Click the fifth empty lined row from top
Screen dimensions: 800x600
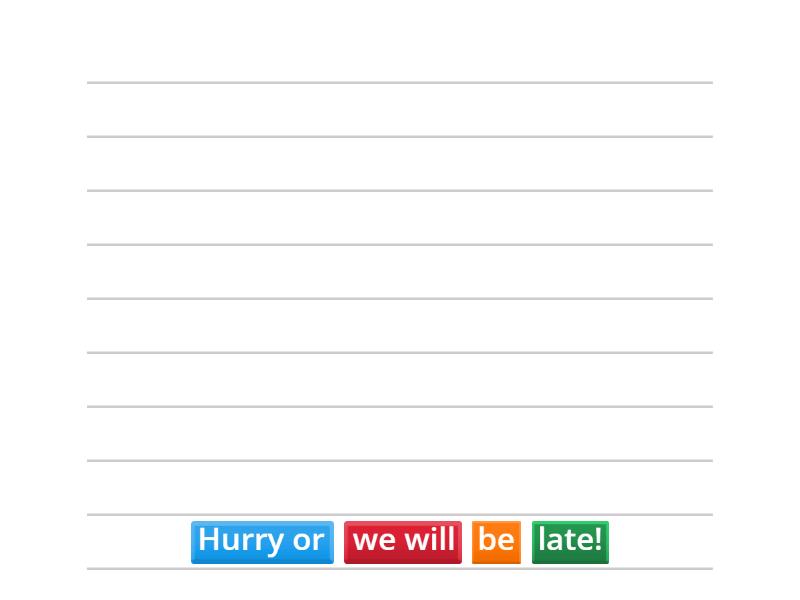[400, 326]
